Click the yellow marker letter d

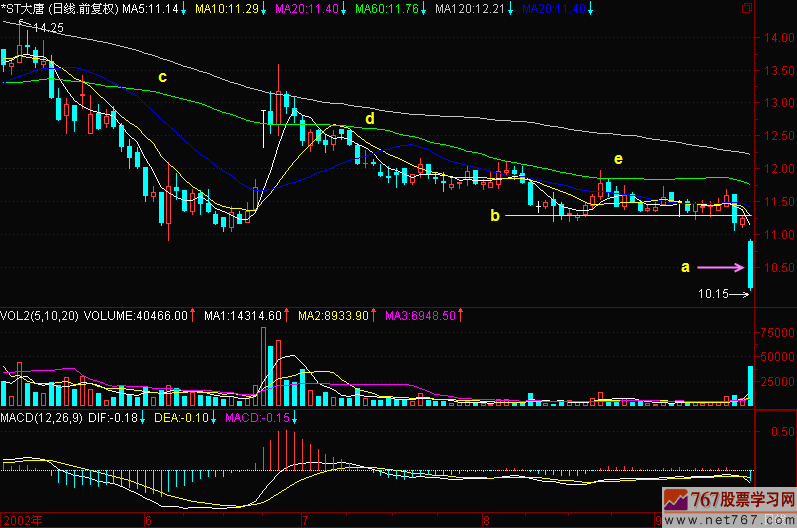pyautogui.click(x=369, y=118)
